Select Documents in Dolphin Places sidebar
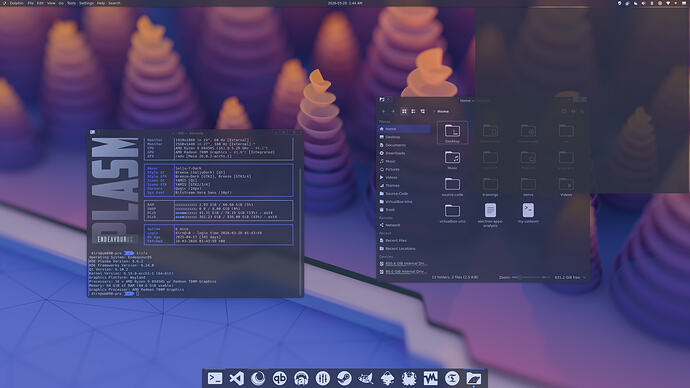 (404, 145)
